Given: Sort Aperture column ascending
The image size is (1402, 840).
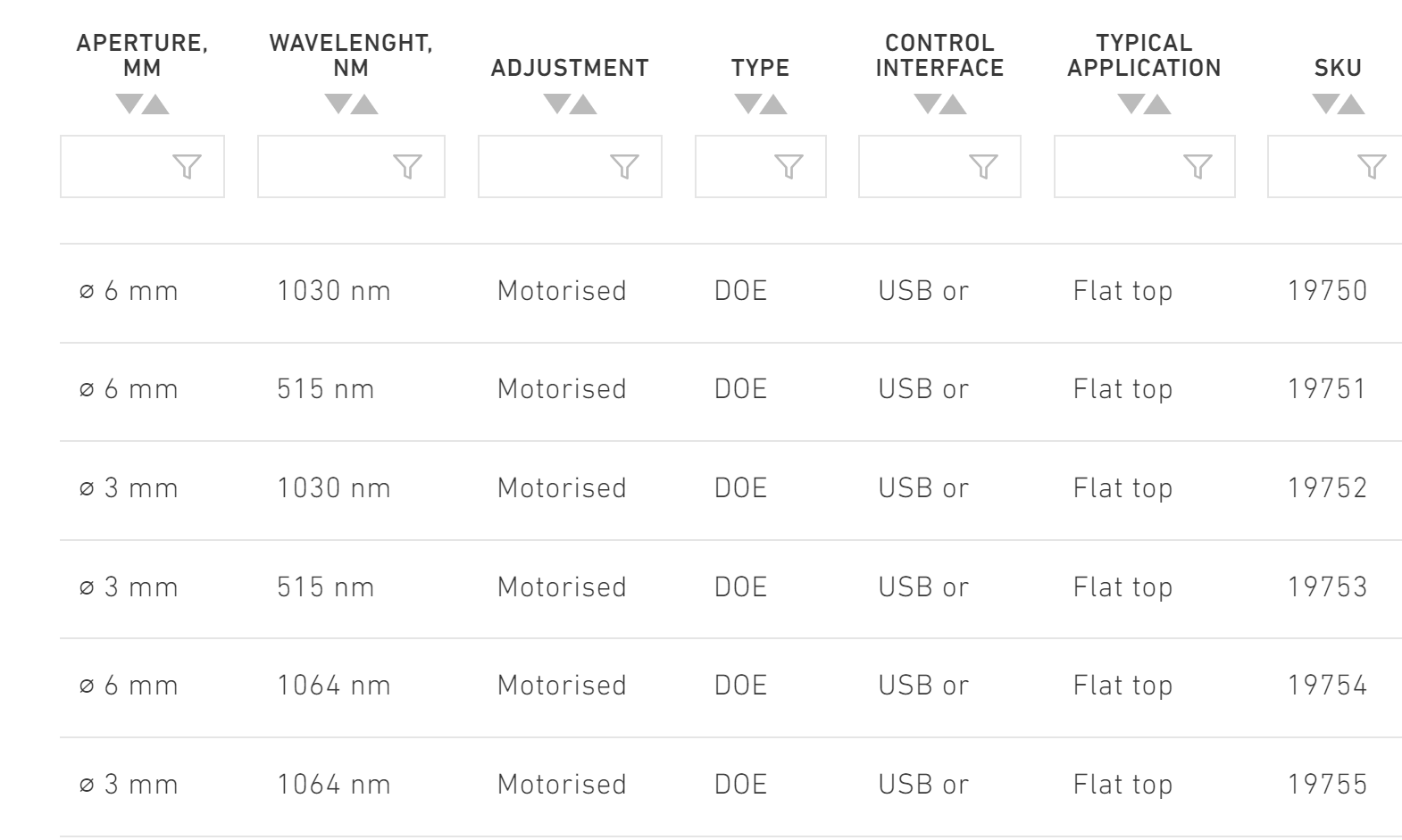Looking at the screenshot, I should (x=156, y=105).
